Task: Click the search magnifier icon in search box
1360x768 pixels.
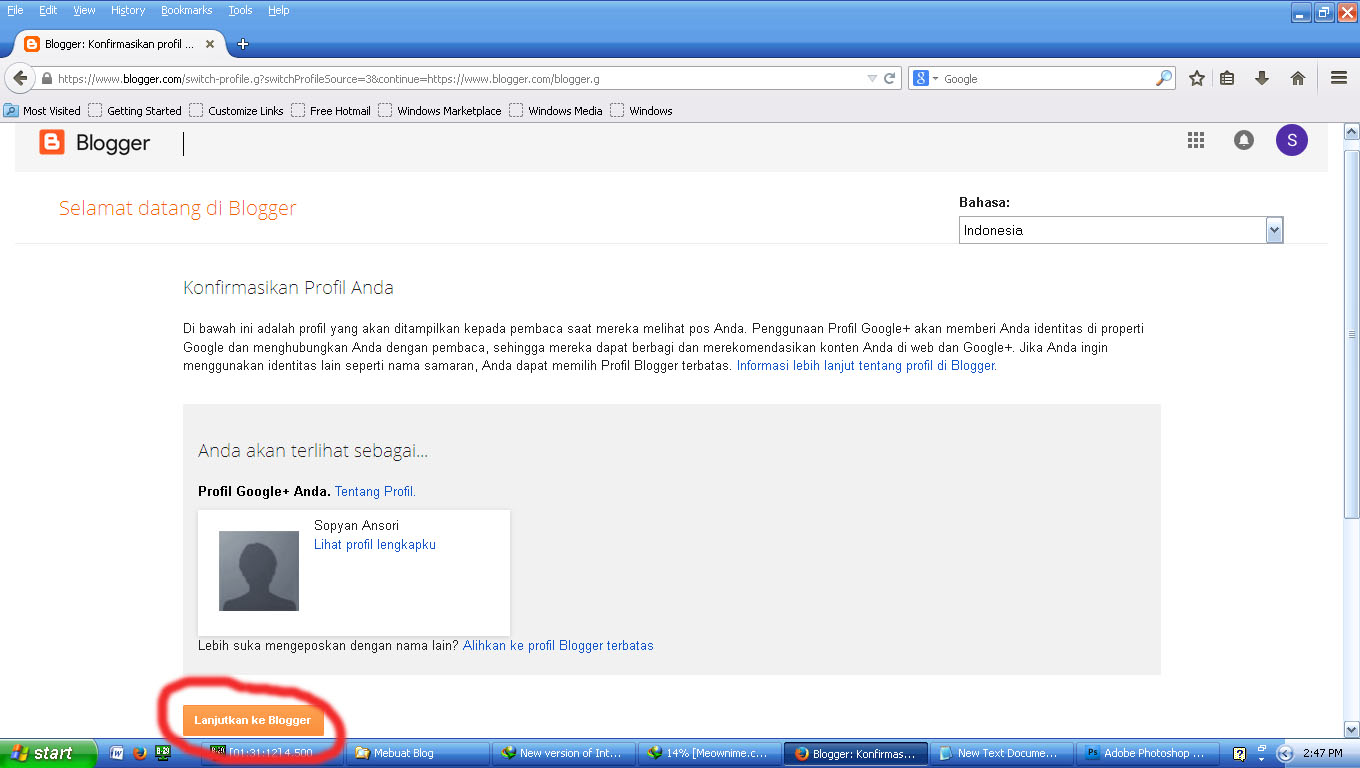Action: click(1164, 78)
